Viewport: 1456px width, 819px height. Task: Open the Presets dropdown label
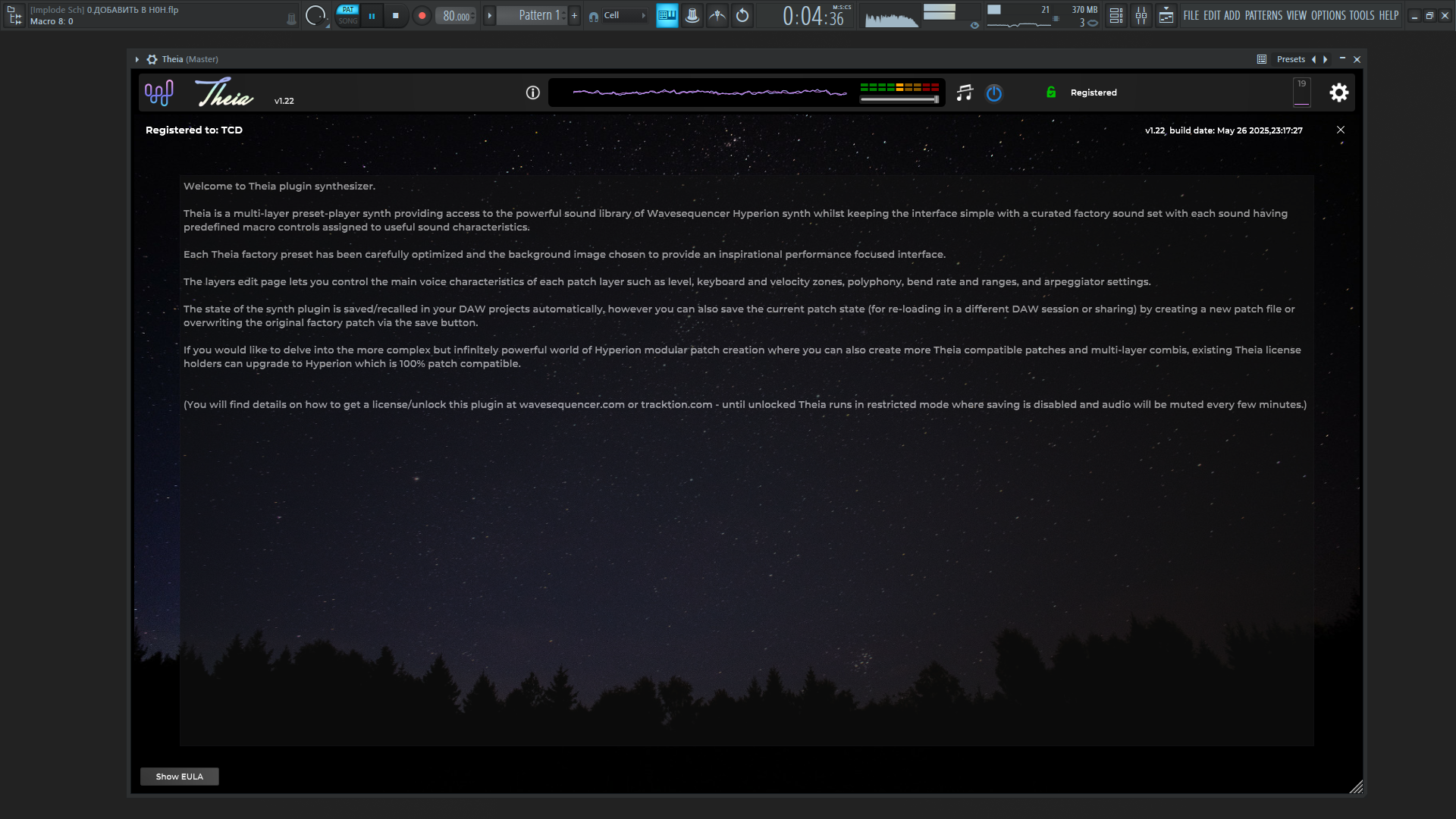[x=1291, y=59]
